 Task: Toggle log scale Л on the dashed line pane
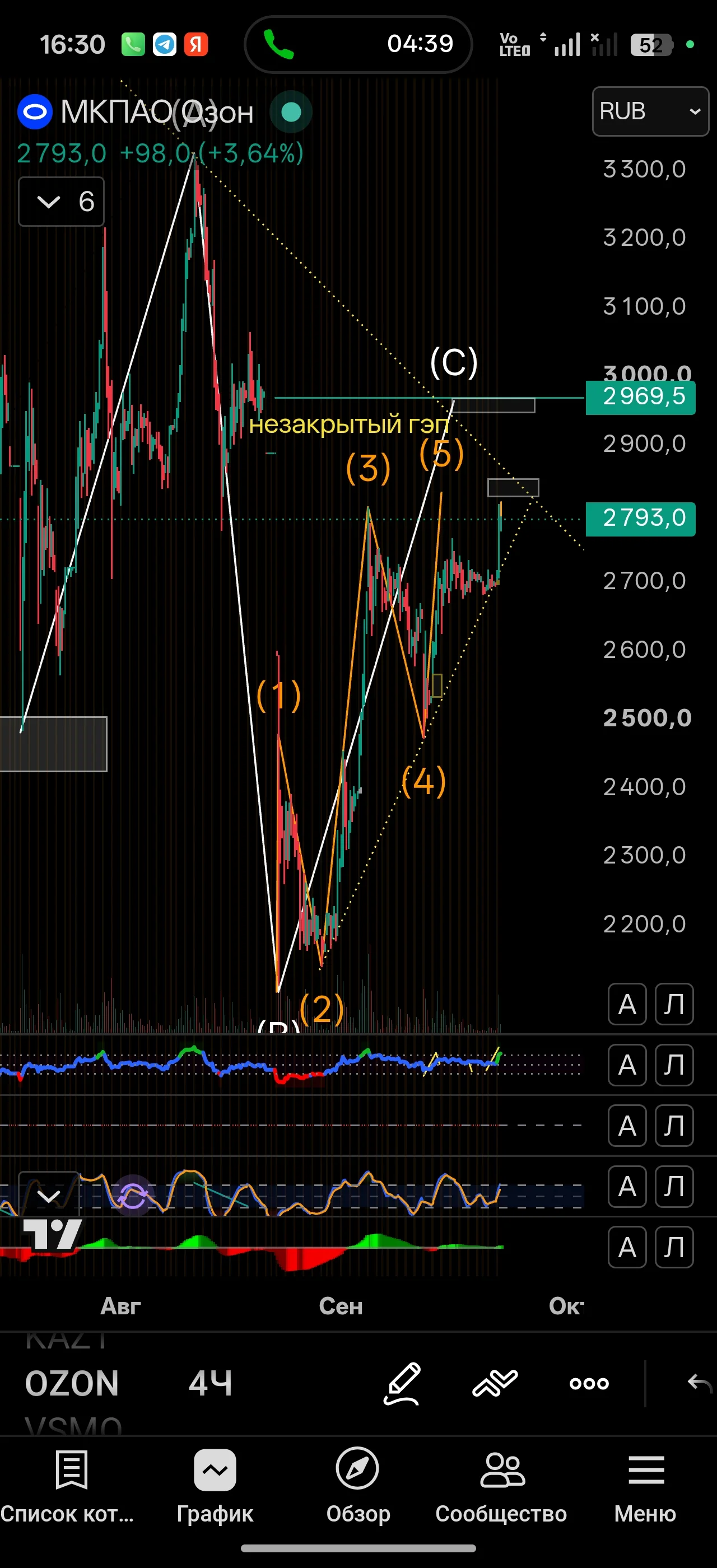[674, 1126]
